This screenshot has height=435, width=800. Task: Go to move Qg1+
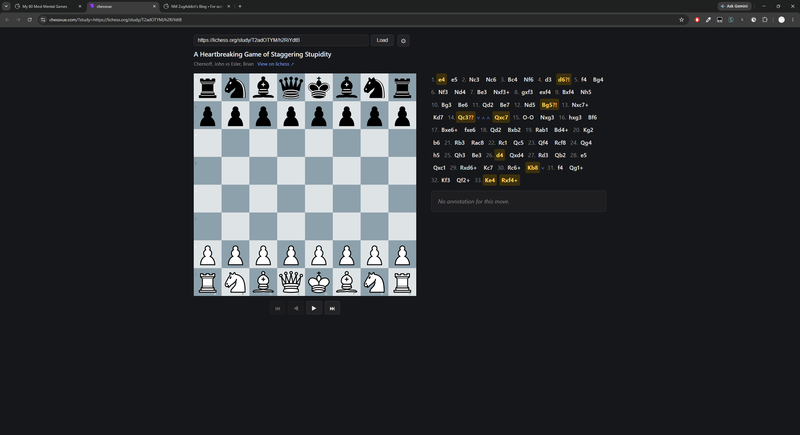576,168
